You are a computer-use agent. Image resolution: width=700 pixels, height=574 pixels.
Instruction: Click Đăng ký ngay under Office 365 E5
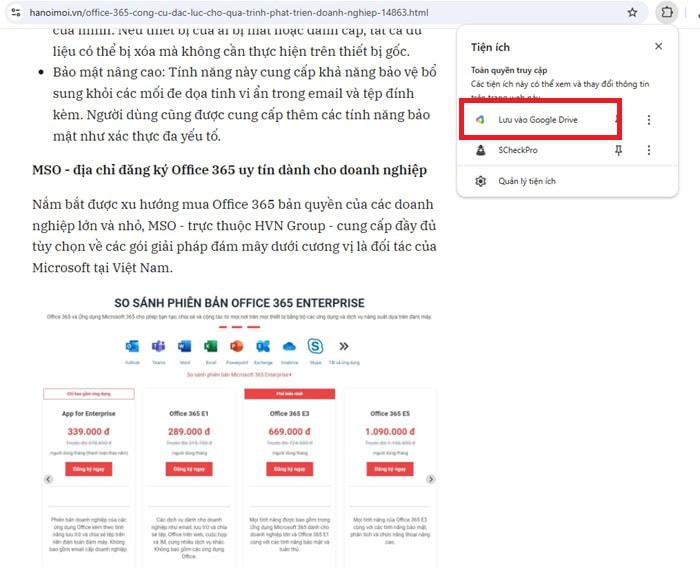(390, 469)
